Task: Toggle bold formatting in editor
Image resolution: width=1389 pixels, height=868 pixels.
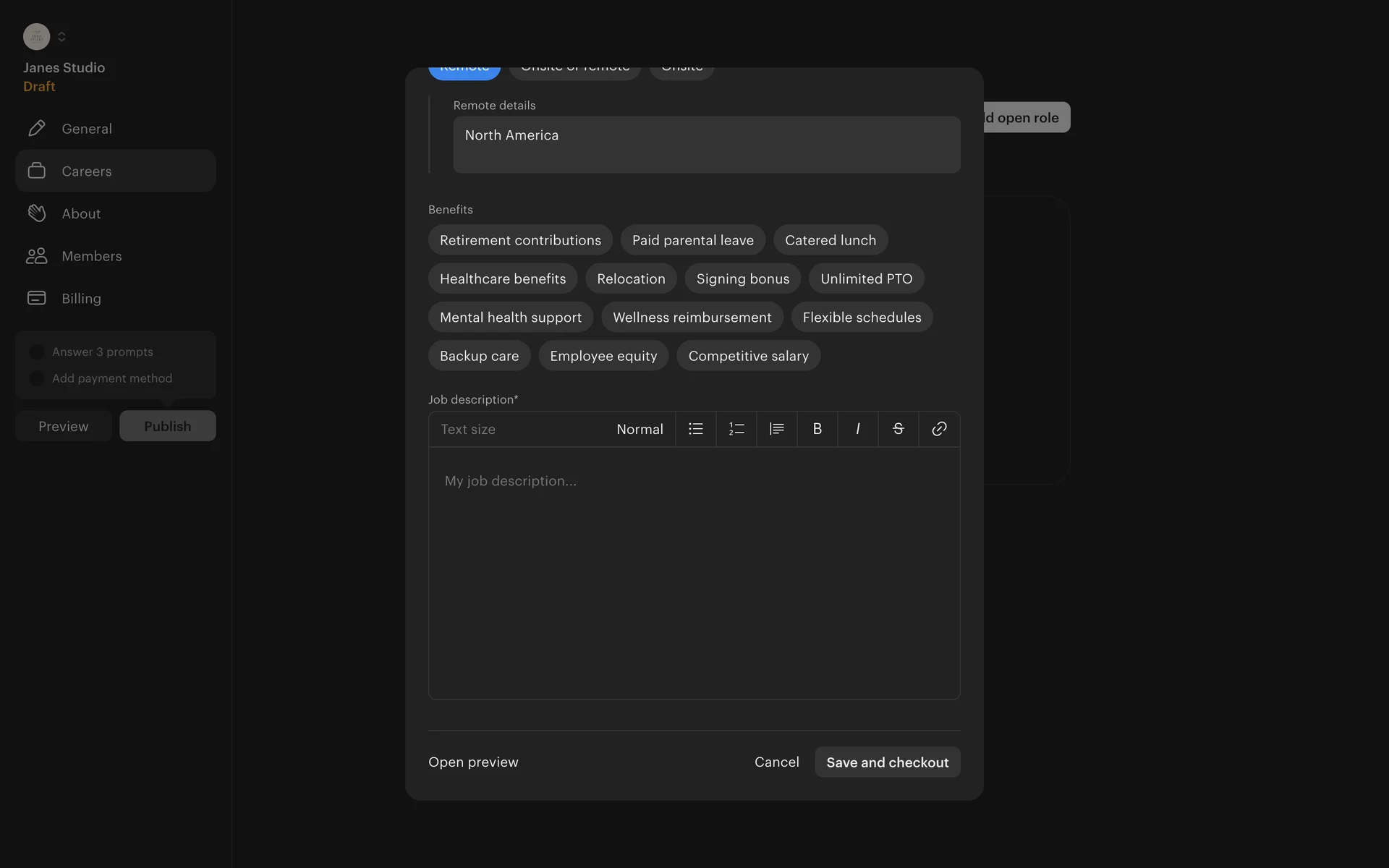Action: click(817, 429)
